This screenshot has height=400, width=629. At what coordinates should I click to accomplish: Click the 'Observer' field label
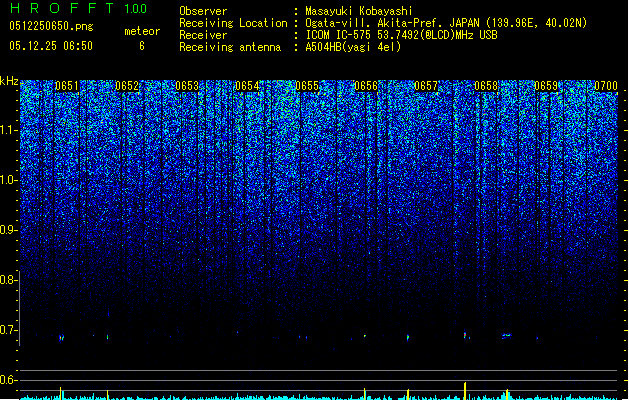pyautogui.click(x=203, y=11)
